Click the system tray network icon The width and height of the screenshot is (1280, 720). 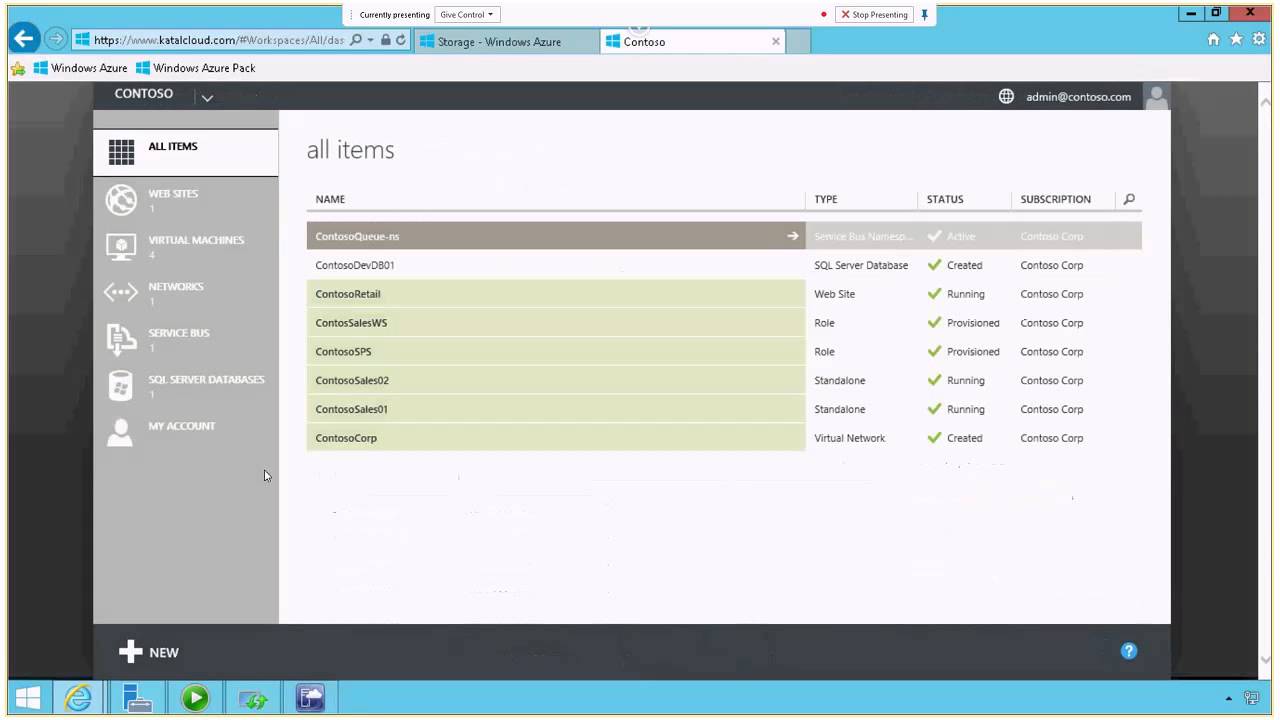[x=1252, y=698]
